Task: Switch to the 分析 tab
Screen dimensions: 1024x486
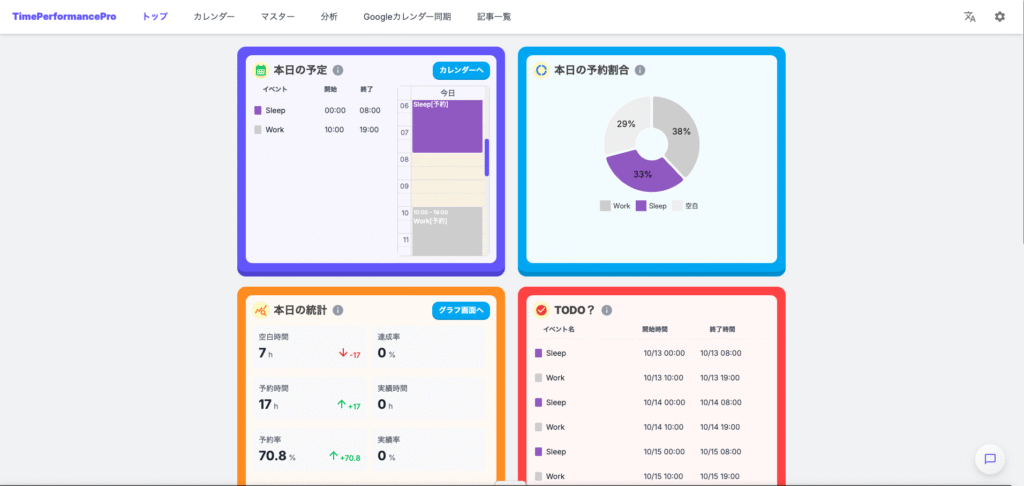Action: 329,17
